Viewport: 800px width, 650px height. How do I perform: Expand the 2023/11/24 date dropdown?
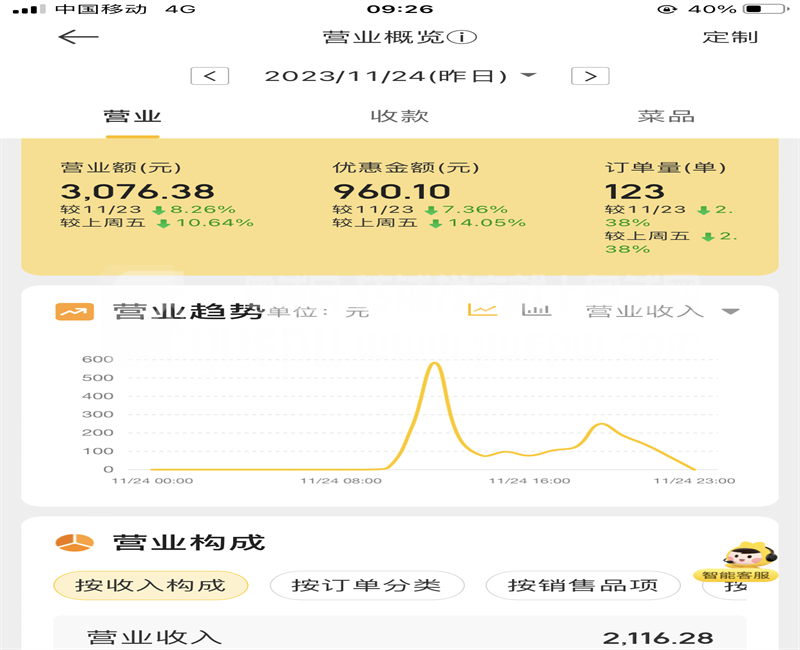tap(530, 76)
